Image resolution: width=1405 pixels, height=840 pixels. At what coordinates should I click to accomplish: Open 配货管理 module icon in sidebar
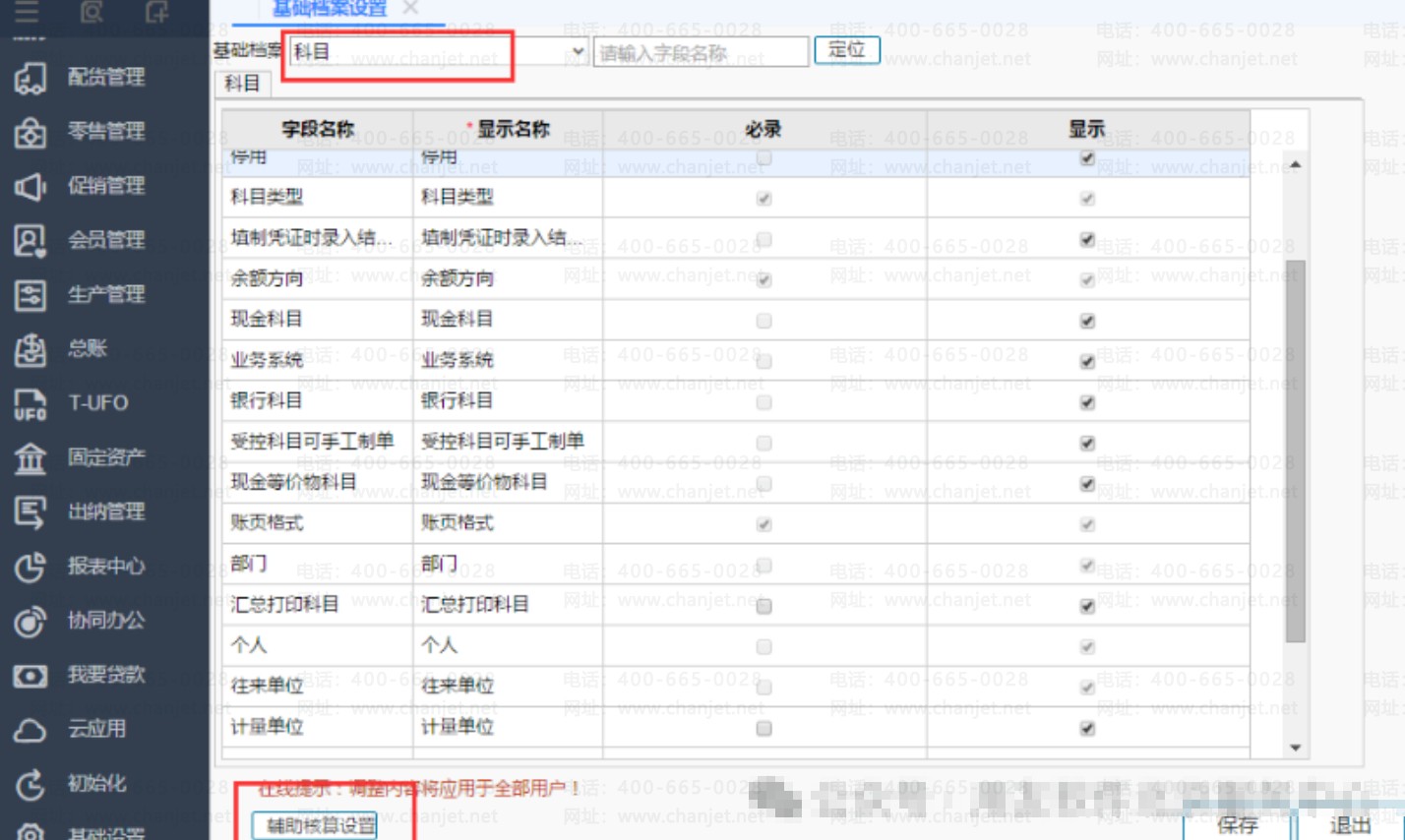pos(30,78)
